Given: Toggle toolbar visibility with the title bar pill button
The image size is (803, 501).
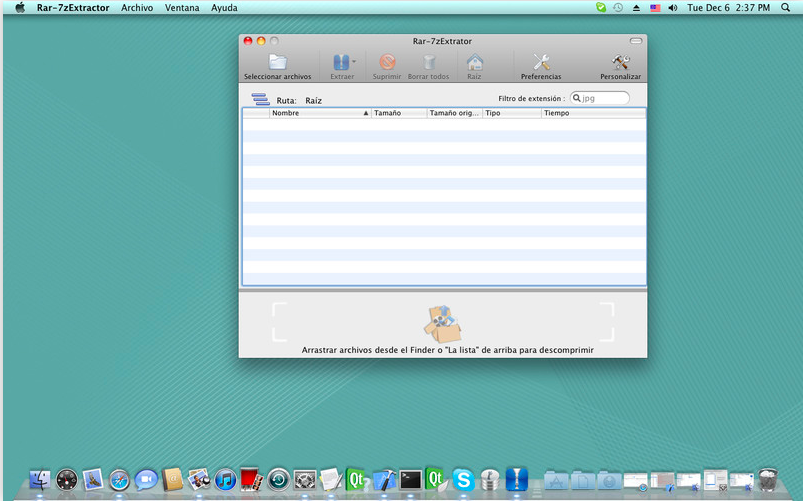Looking at the screenshot, I should (635, 41).
